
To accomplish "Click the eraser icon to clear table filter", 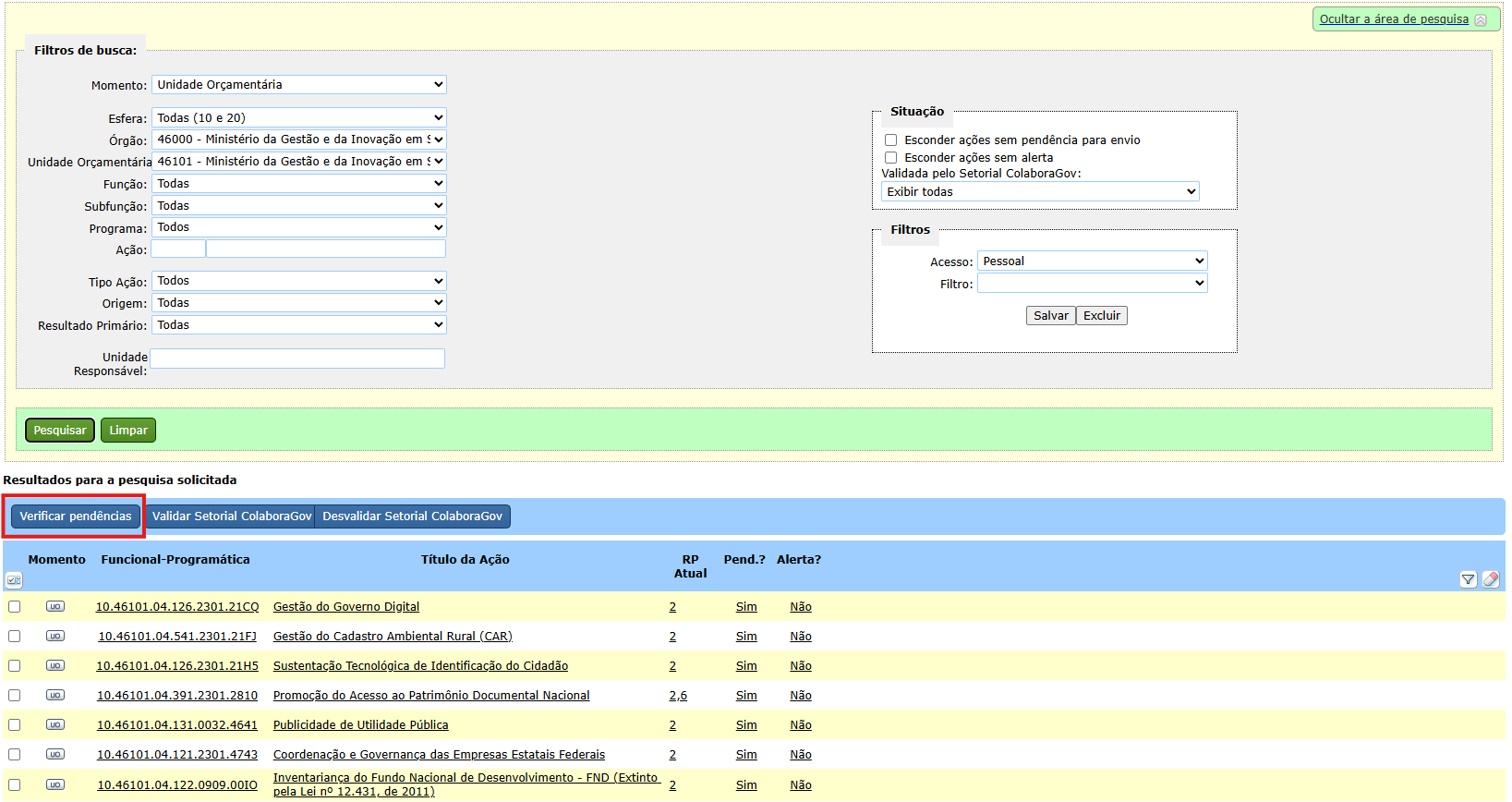I will click(1490, 579).
